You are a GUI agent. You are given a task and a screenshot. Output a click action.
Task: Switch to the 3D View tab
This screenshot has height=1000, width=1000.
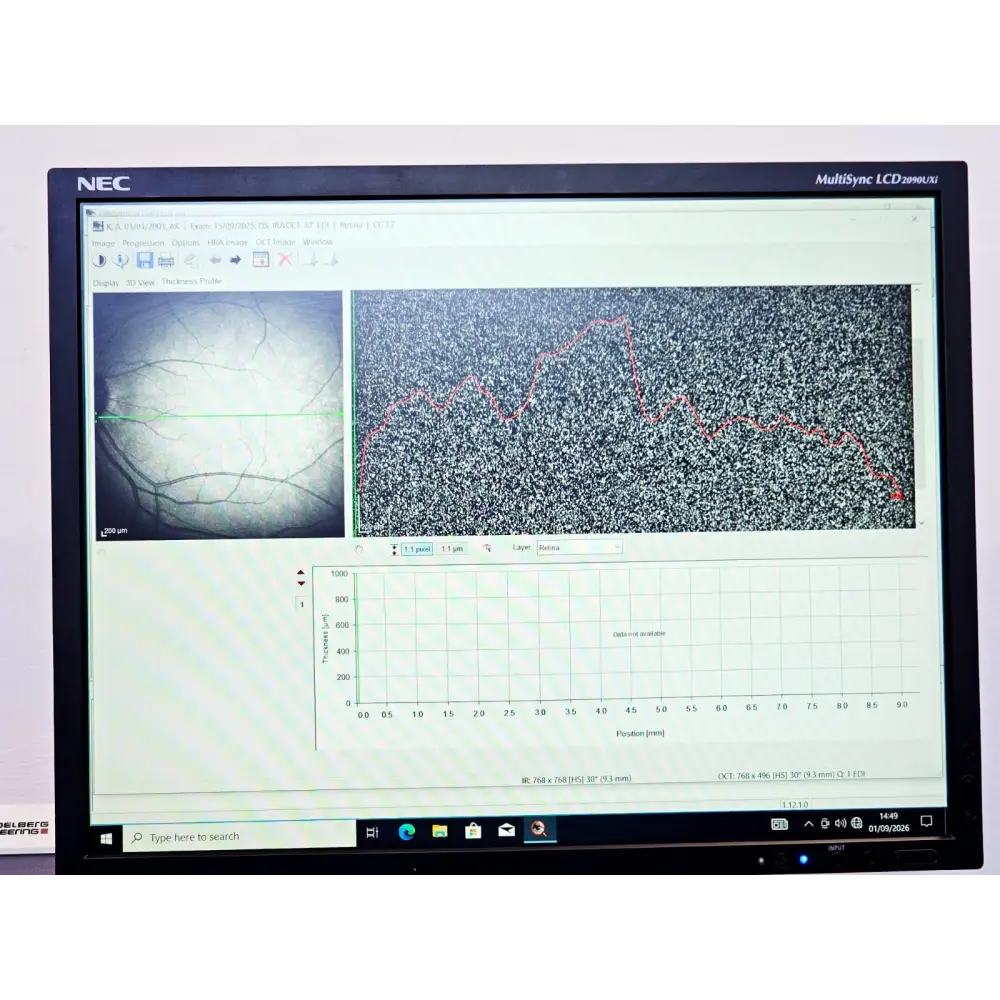click(x=140, y=283)
